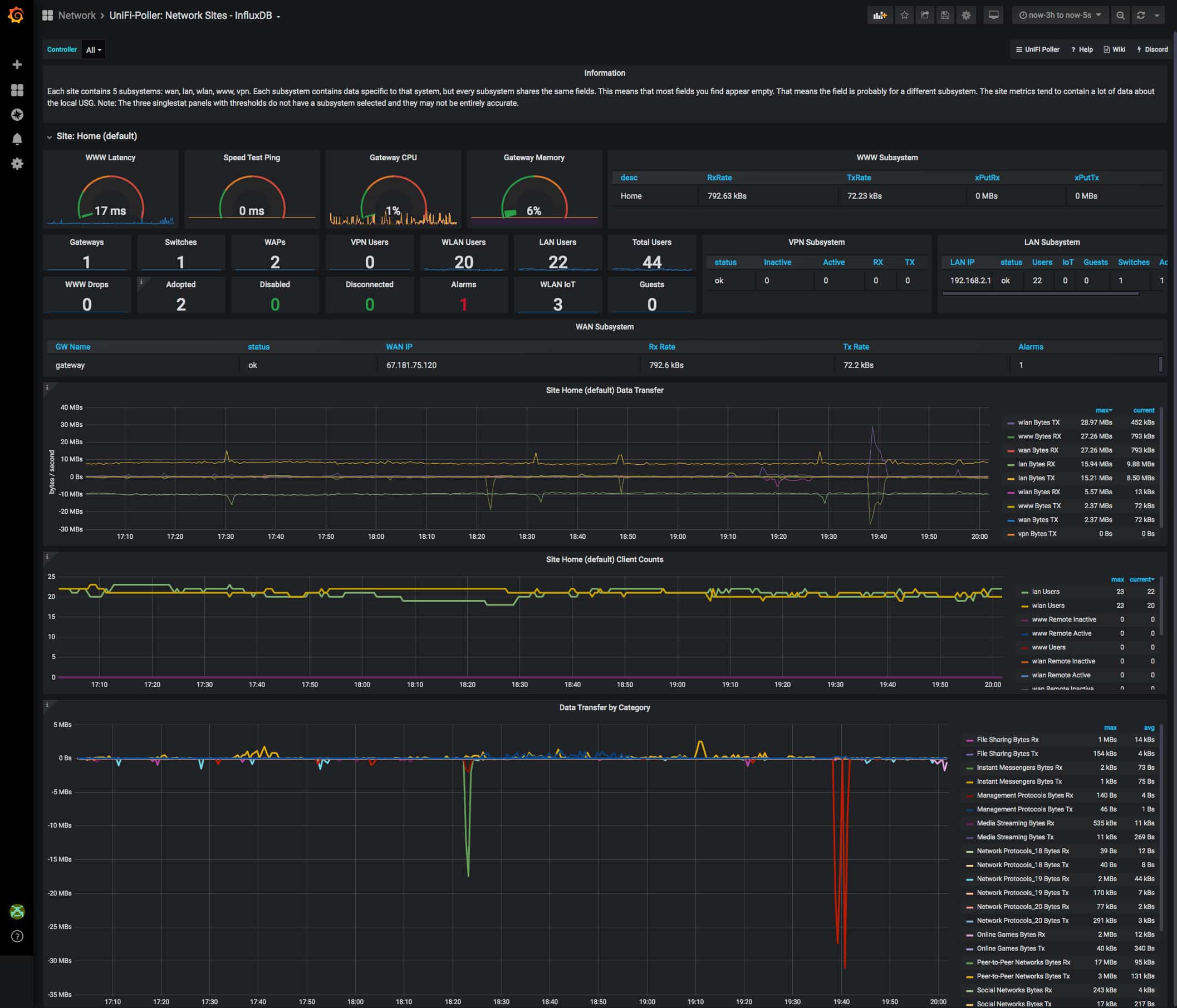Cycle view mode with monitor icon

(993, 16)
